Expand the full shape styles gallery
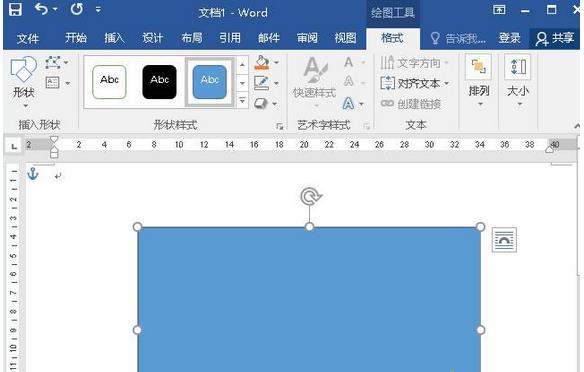 click(242, 100)
